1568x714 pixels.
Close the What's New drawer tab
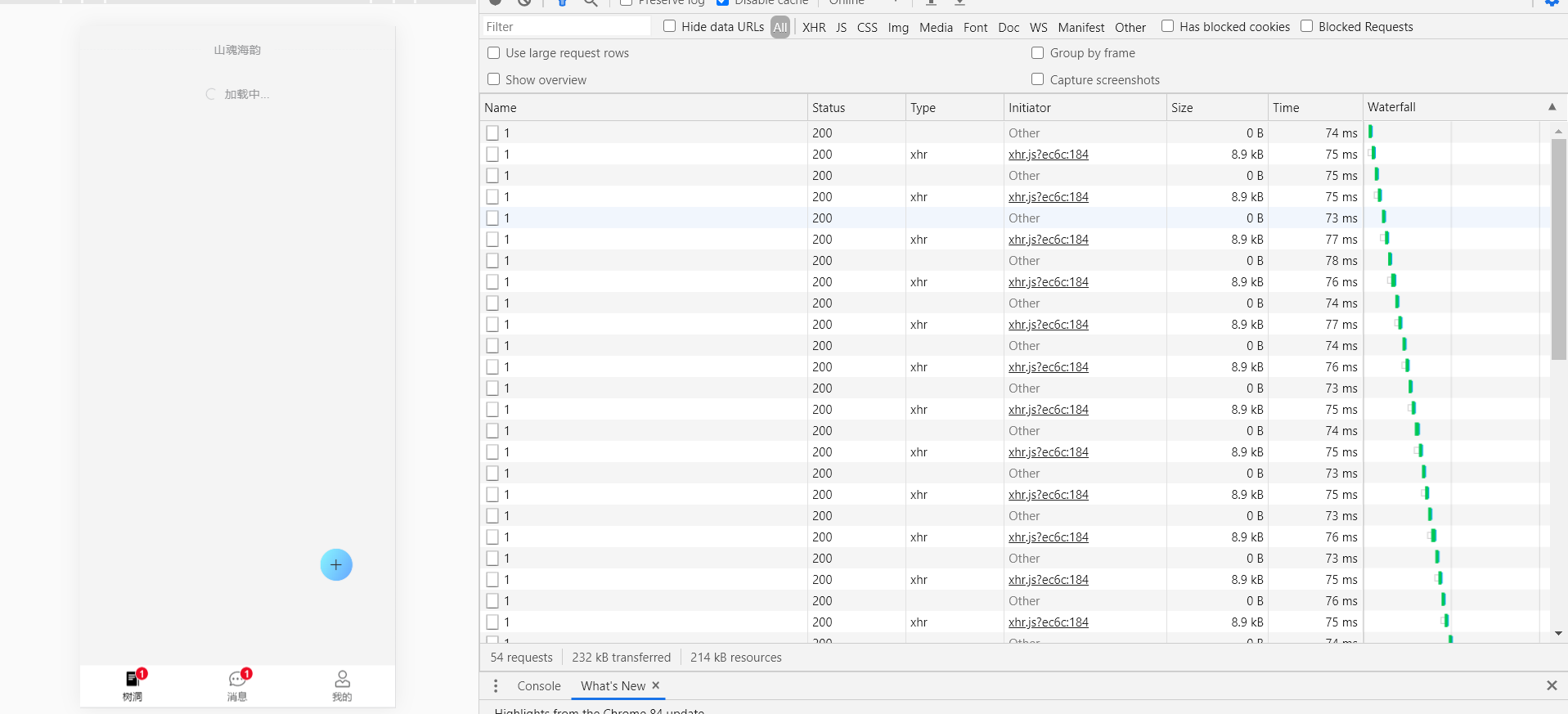(655, 685)
